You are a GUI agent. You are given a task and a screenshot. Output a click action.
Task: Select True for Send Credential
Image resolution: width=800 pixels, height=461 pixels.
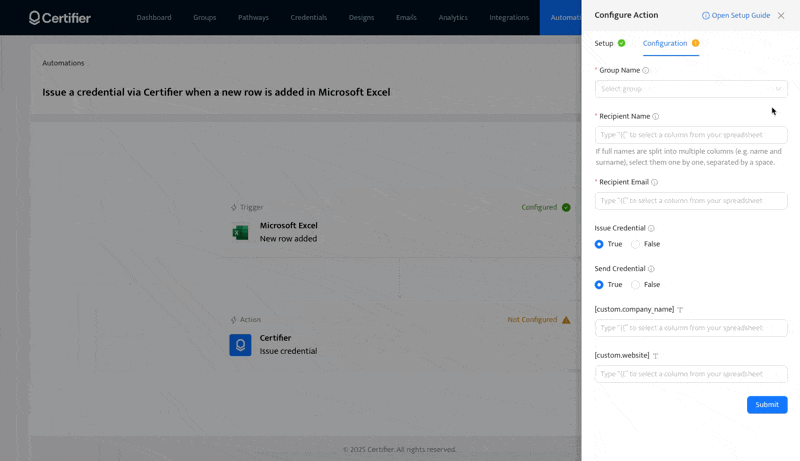pos(599,285)
